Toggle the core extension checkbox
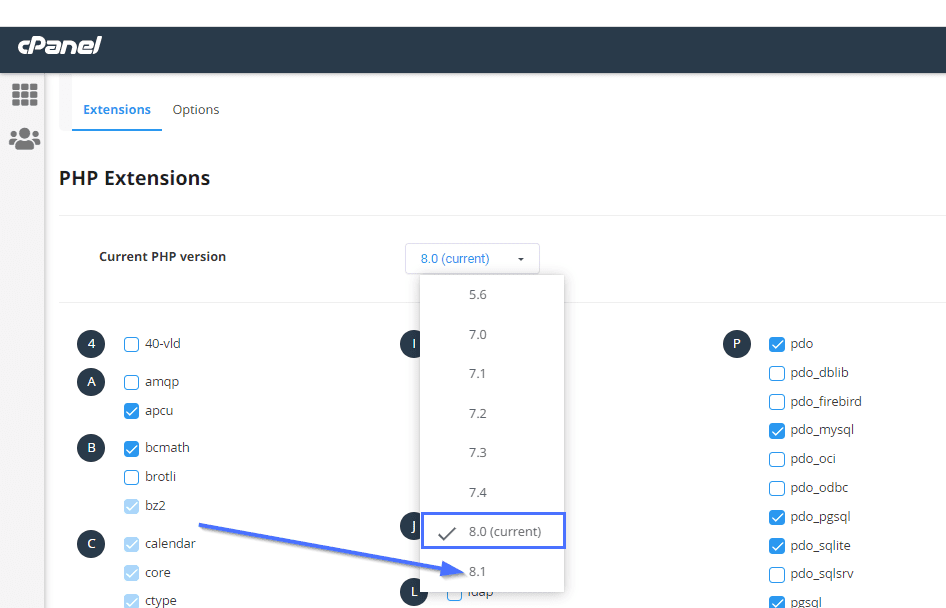Image resolution: width=946 pixels, height=608 pixels. pyautogui.click(x=132, y=573)
